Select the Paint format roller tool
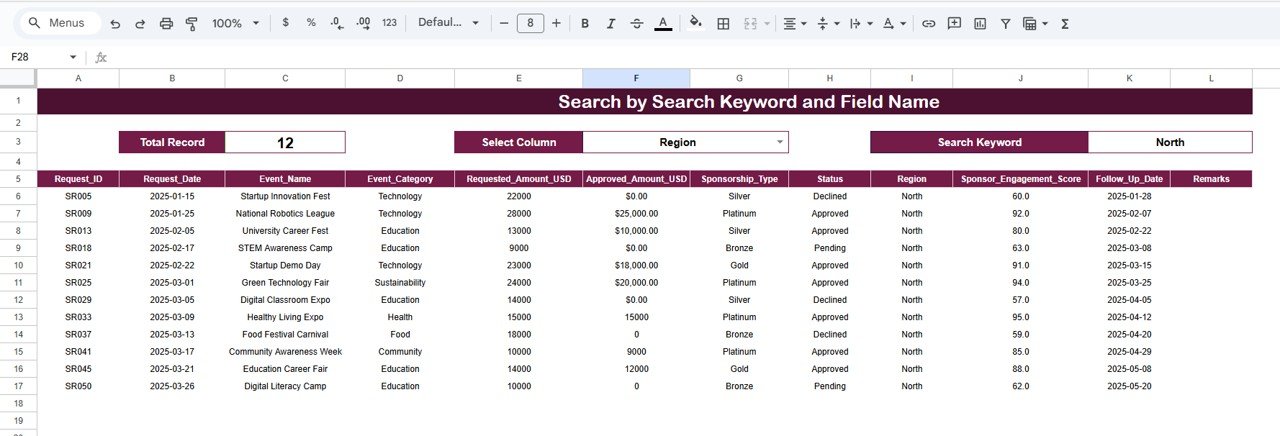 (191, 23)
